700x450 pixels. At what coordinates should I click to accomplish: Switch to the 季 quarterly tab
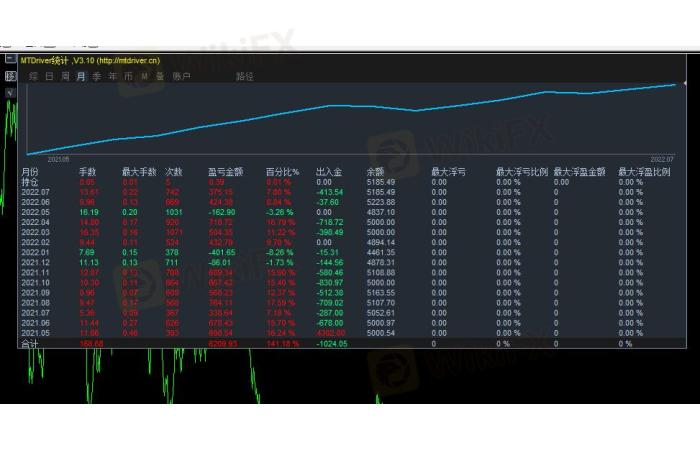[x=97, y=76]
